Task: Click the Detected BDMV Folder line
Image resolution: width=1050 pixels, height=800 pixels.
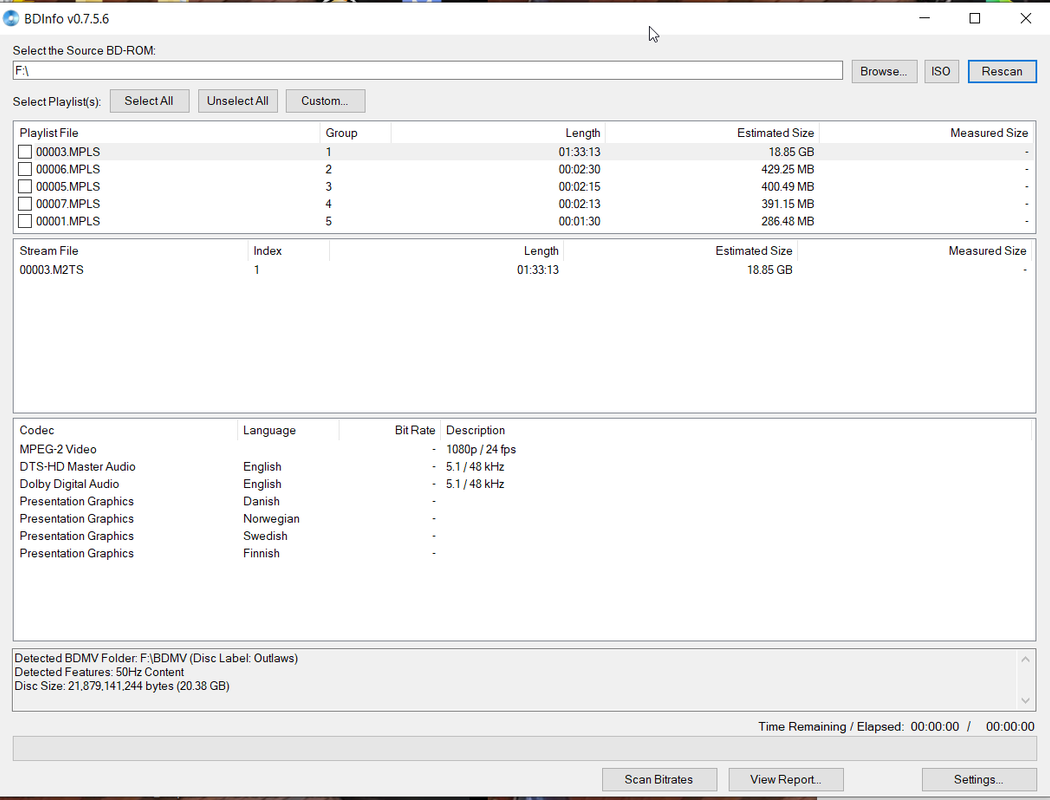Action: 156,658
